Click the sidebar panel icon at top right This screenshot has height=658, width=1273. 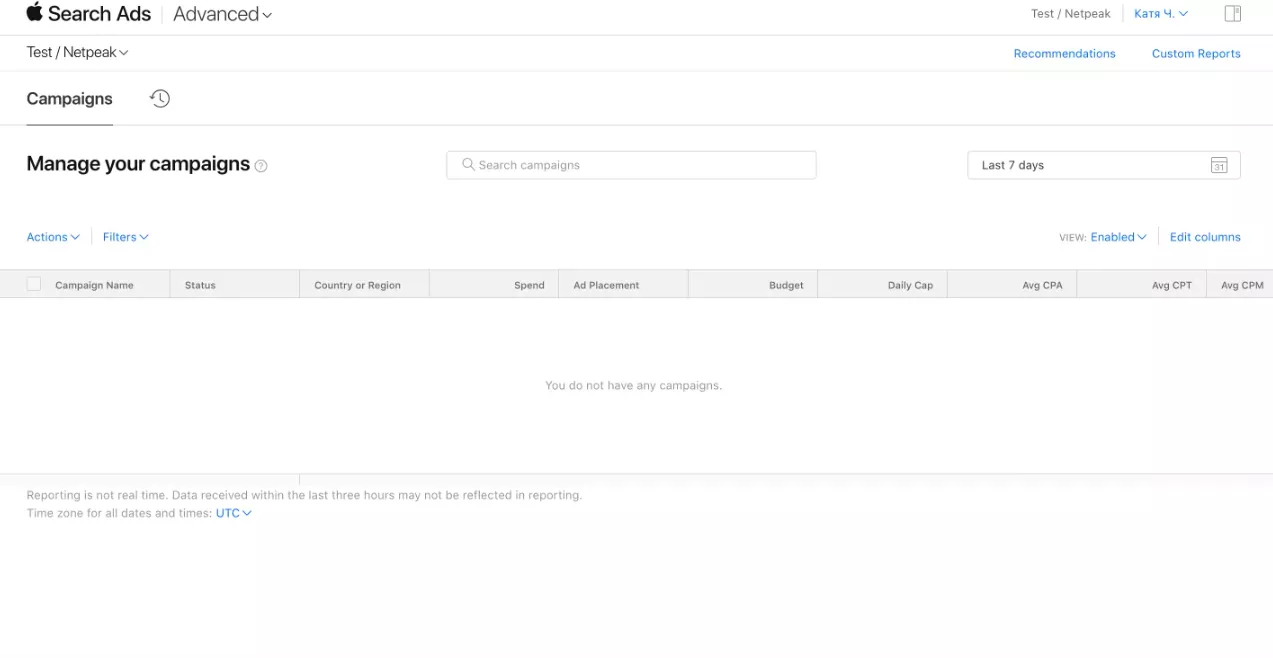pos(1233,13)
